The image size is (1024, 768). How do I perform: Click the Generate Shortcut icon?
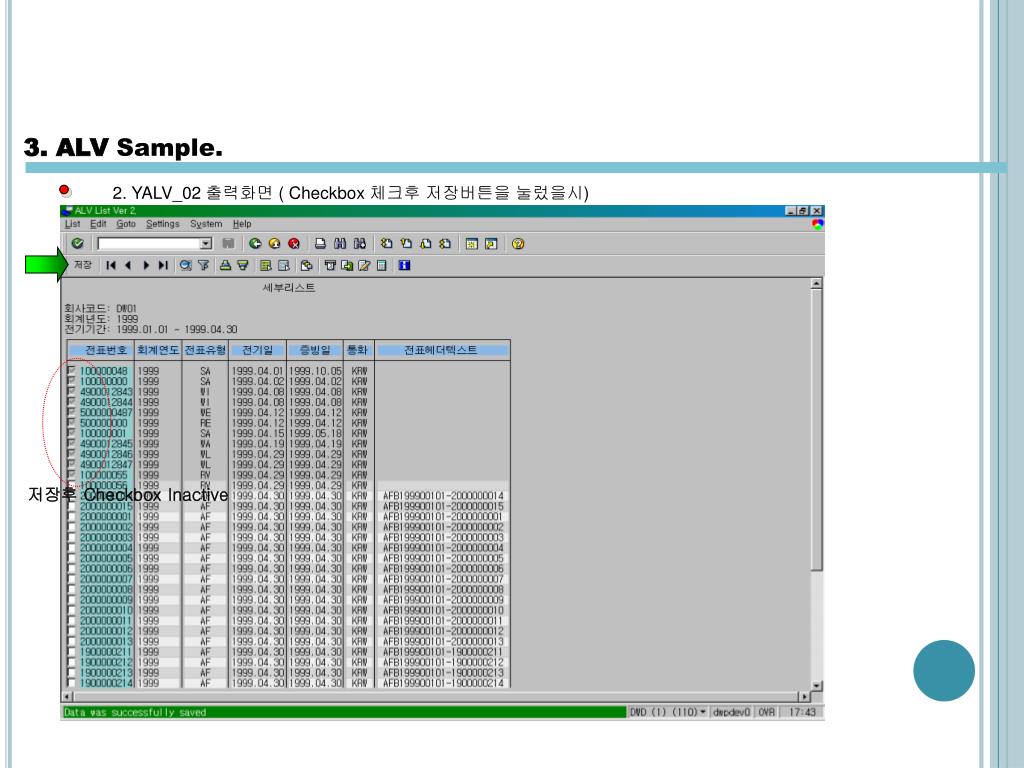491,244
